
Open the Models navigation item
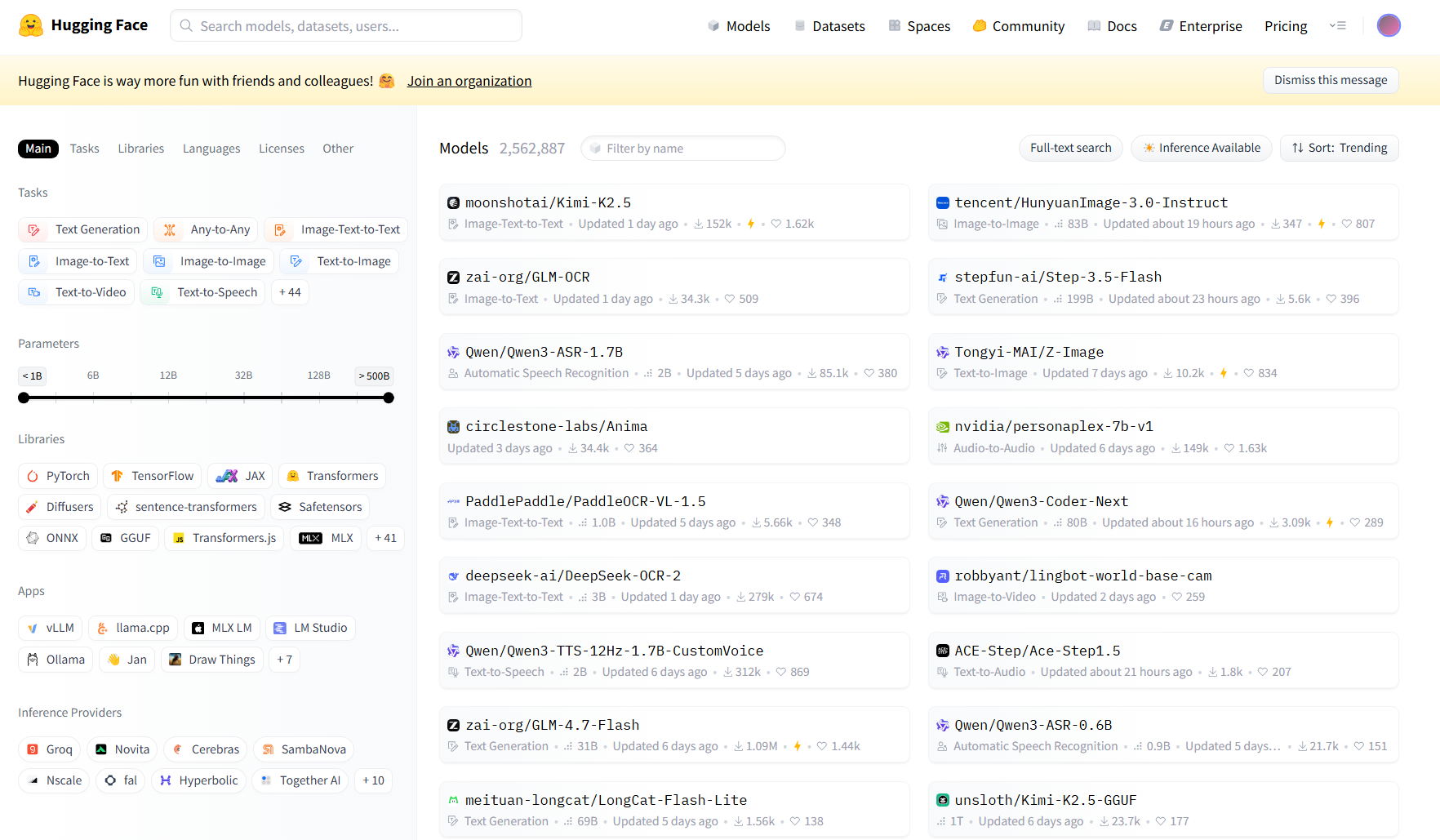pyautogui.click(x=739, y=26)
